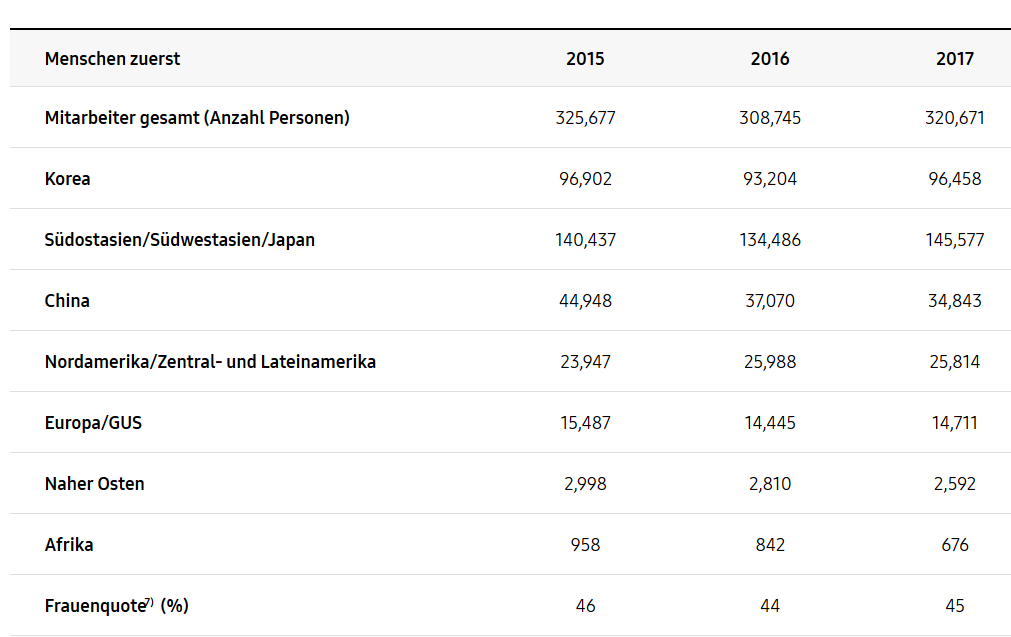Click the 2015 Afrika value 958
Screen dimensions: 1011x637
585,545
